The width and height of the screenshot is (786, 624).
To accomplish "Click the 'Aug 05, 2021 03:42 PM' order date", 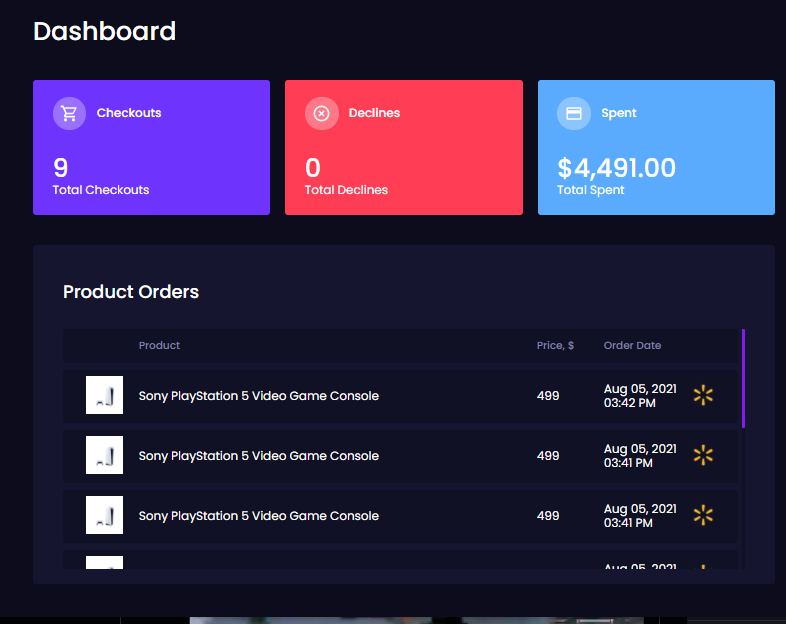I will 640,396.
